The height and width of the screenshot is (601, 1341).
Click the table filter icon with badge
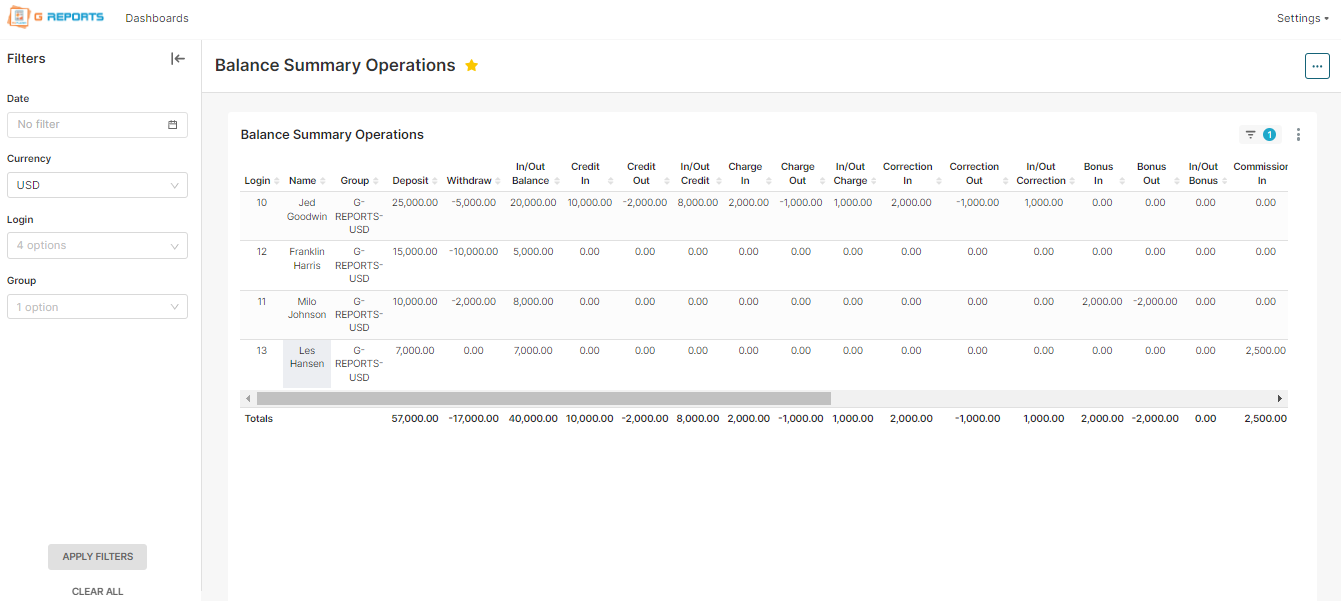click(x=1258, y=135)
